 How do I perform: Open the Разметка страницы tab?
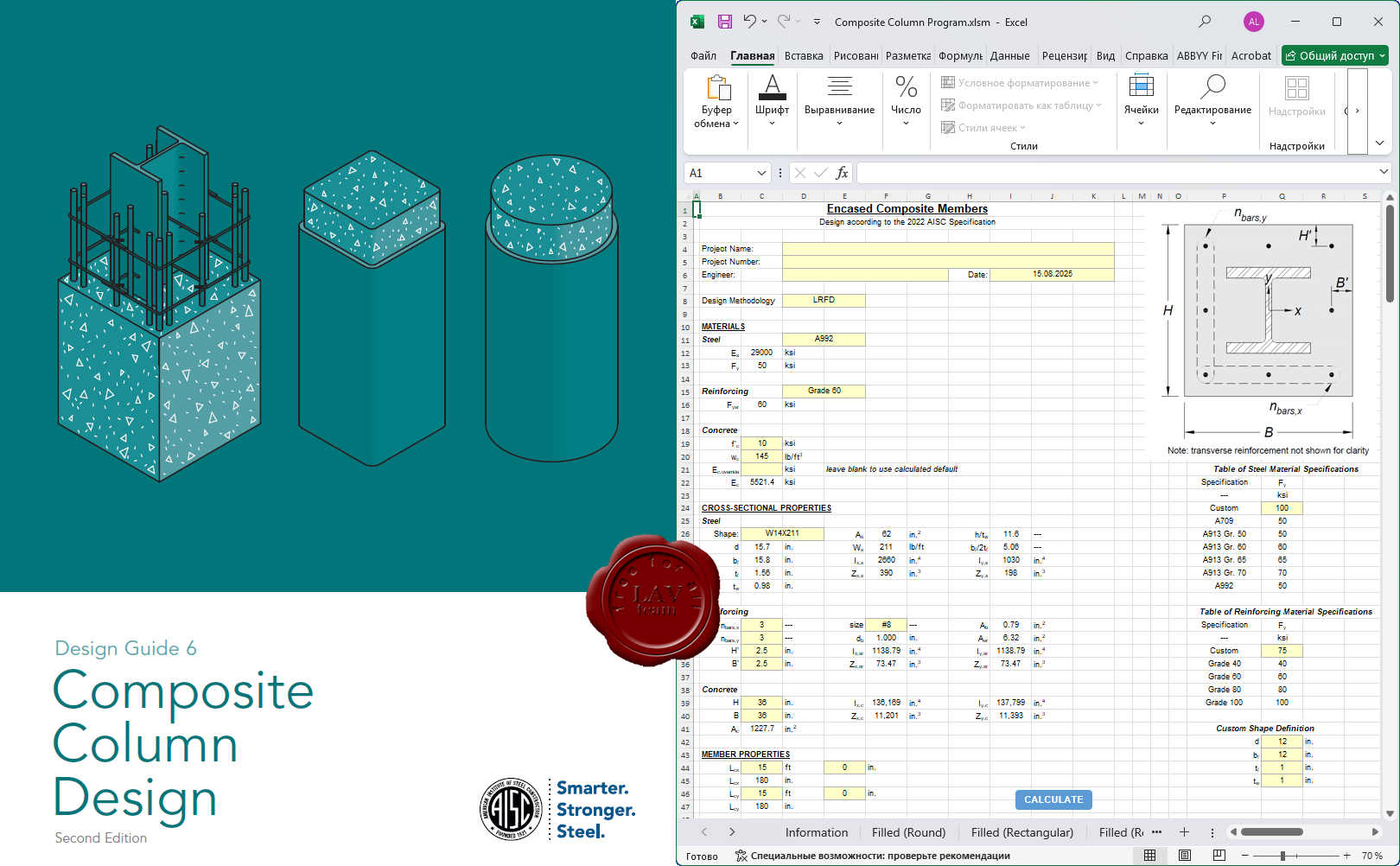pos(908,55)
